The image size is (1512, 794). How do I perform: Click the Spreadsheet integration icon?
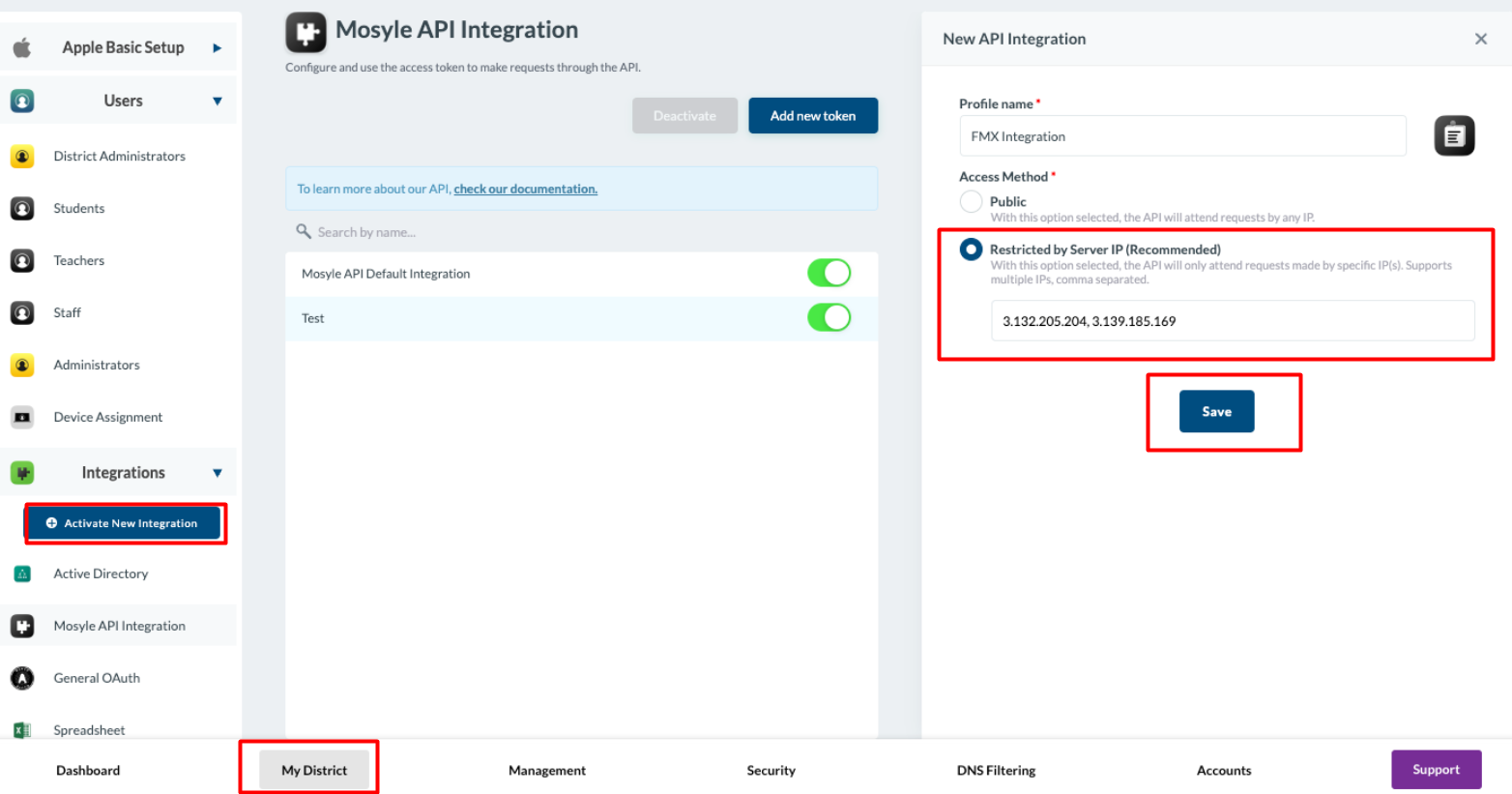[22, 730]
